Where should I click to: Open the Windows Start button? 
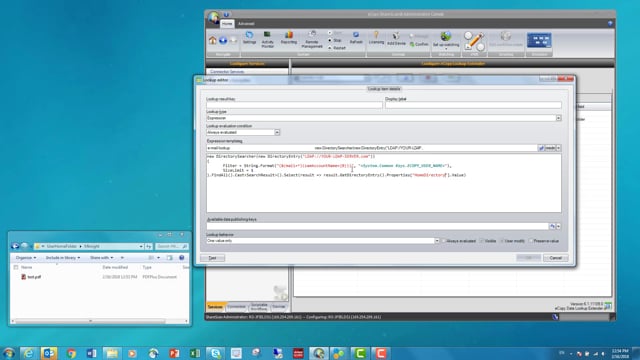[9, 353]
